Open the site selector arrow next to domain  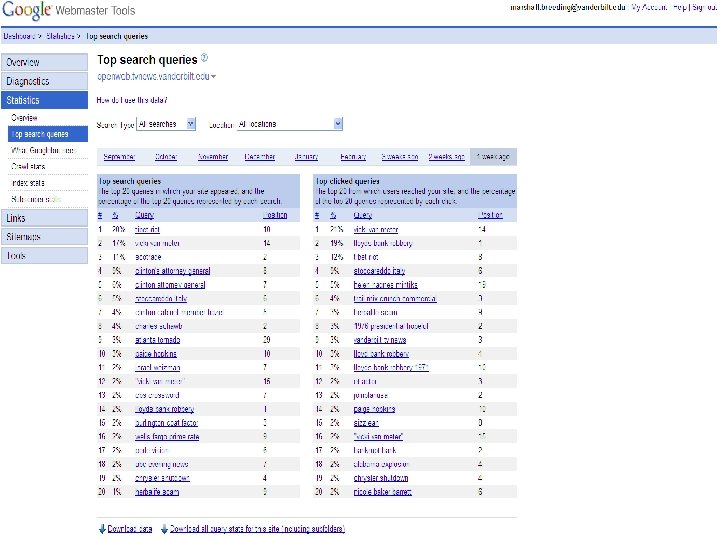click(x=214, y=77)
